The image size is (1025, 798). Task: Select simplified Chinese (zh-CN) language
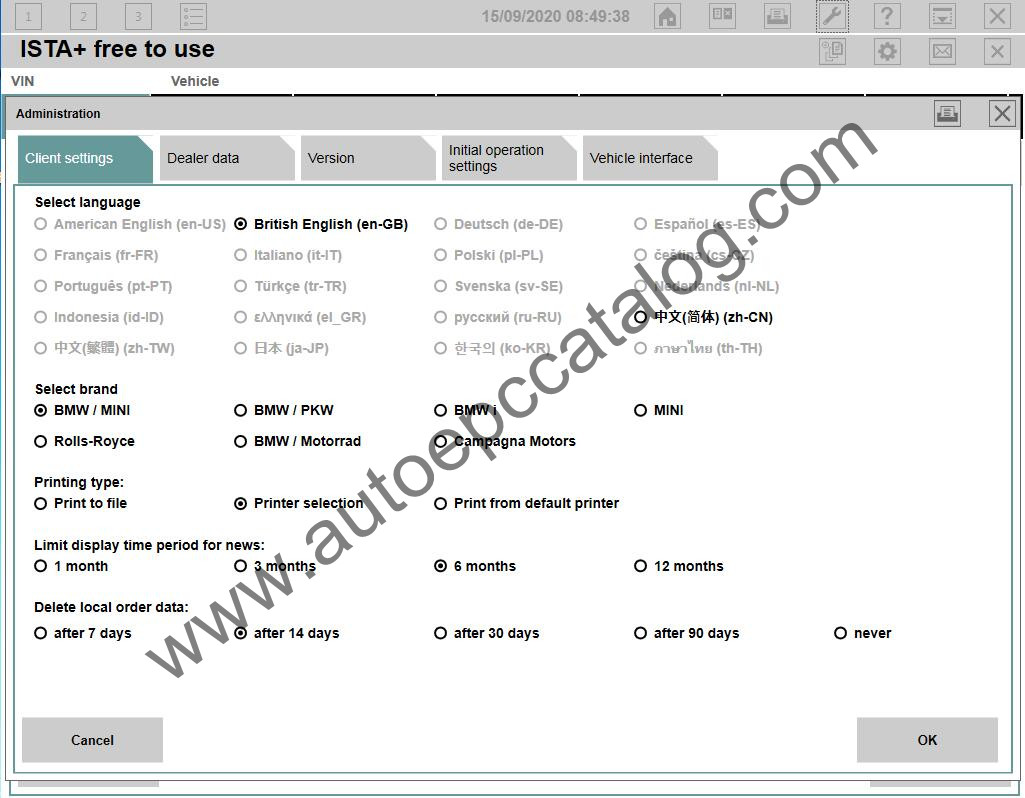pyautogui.click(x=703, y=317)
